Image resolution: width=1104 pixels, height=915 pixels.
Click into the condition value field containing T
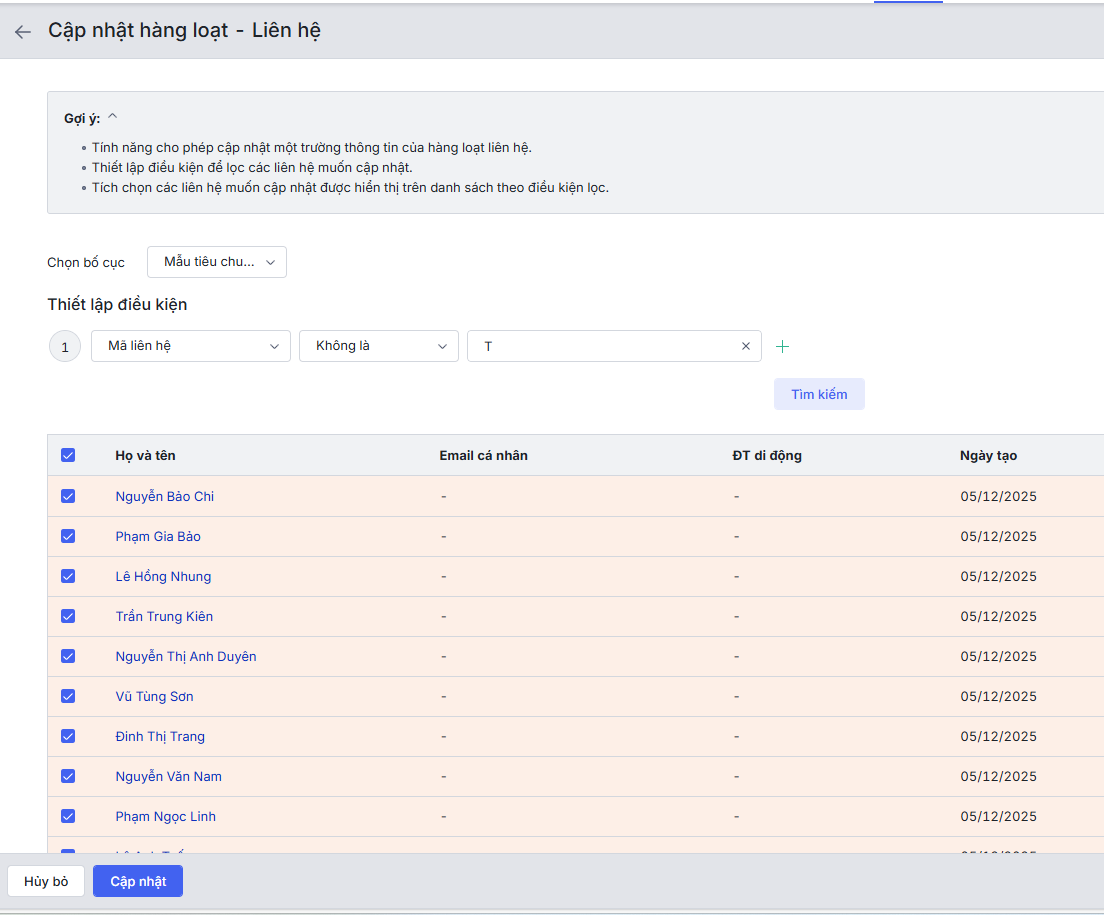coord(600,346)
